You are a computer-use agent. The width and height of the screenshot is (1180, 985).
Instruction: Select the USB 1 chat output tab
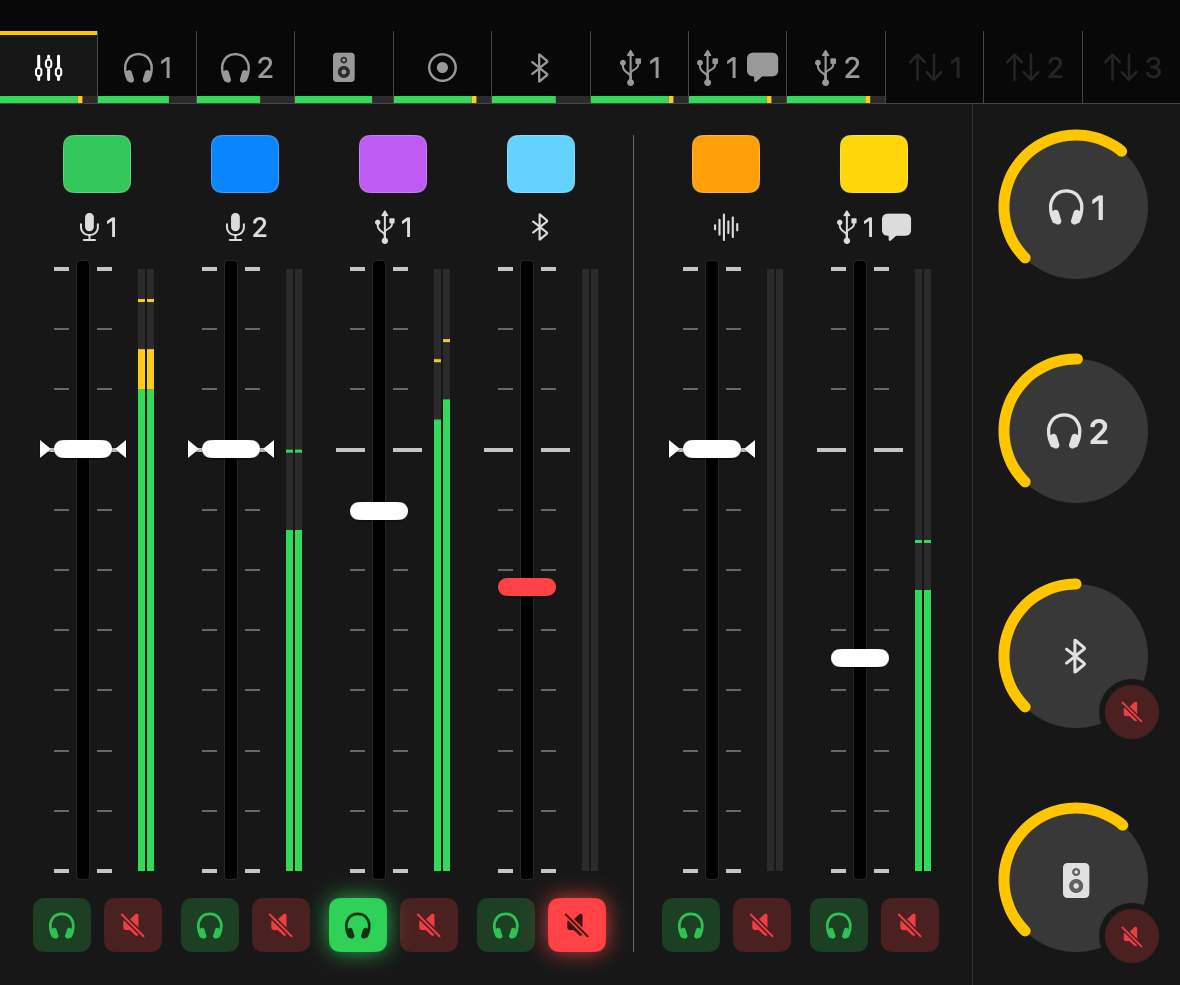(738, 68)
